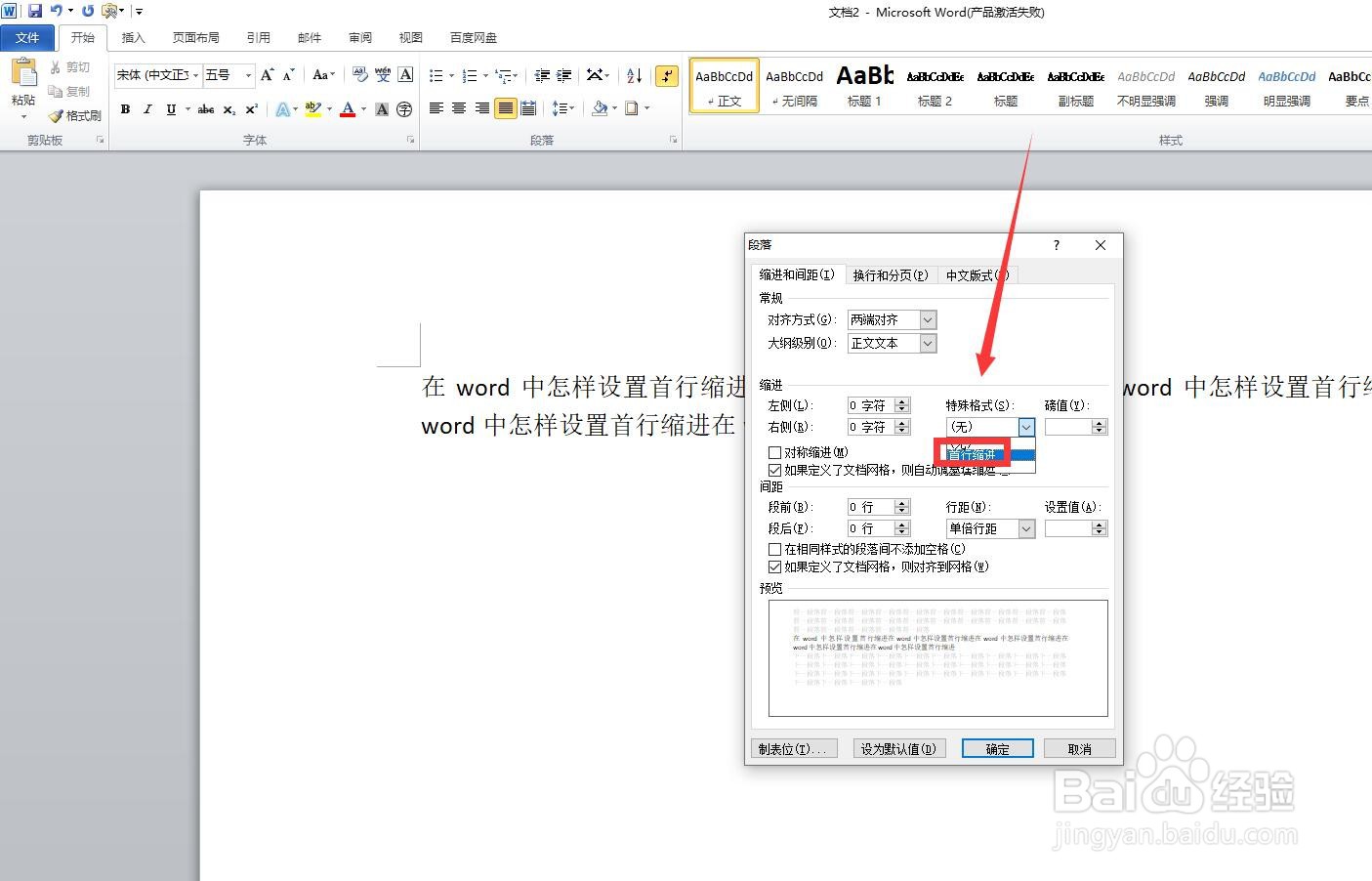Select 首行缩进 from the special format dropdown
Screen dimensions: 1372x881
click(x=974, y=452)
